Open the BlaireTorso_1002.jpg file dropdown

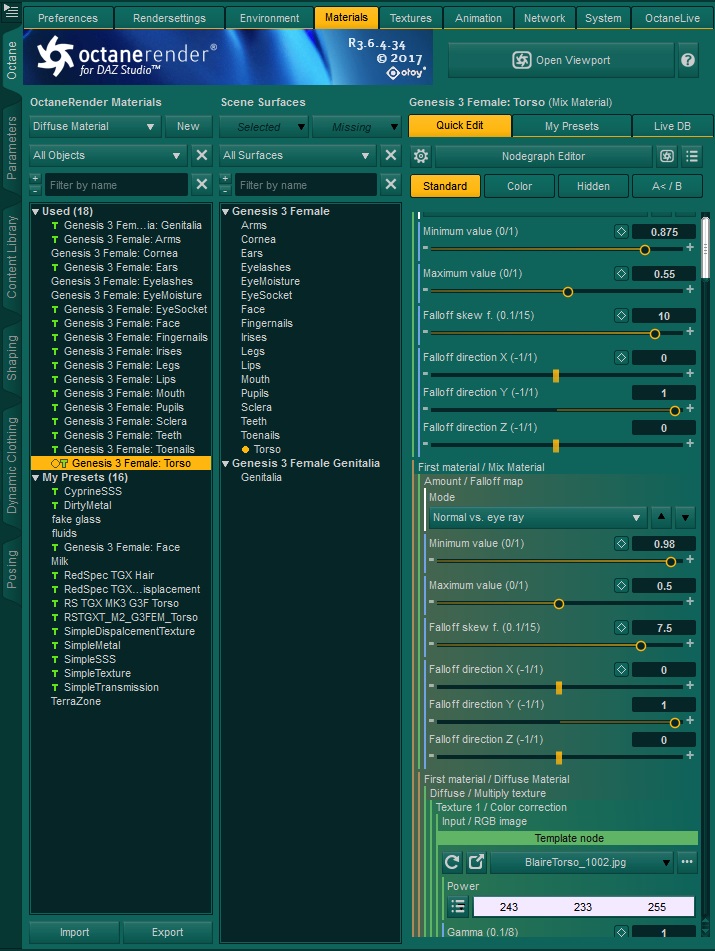582,862
